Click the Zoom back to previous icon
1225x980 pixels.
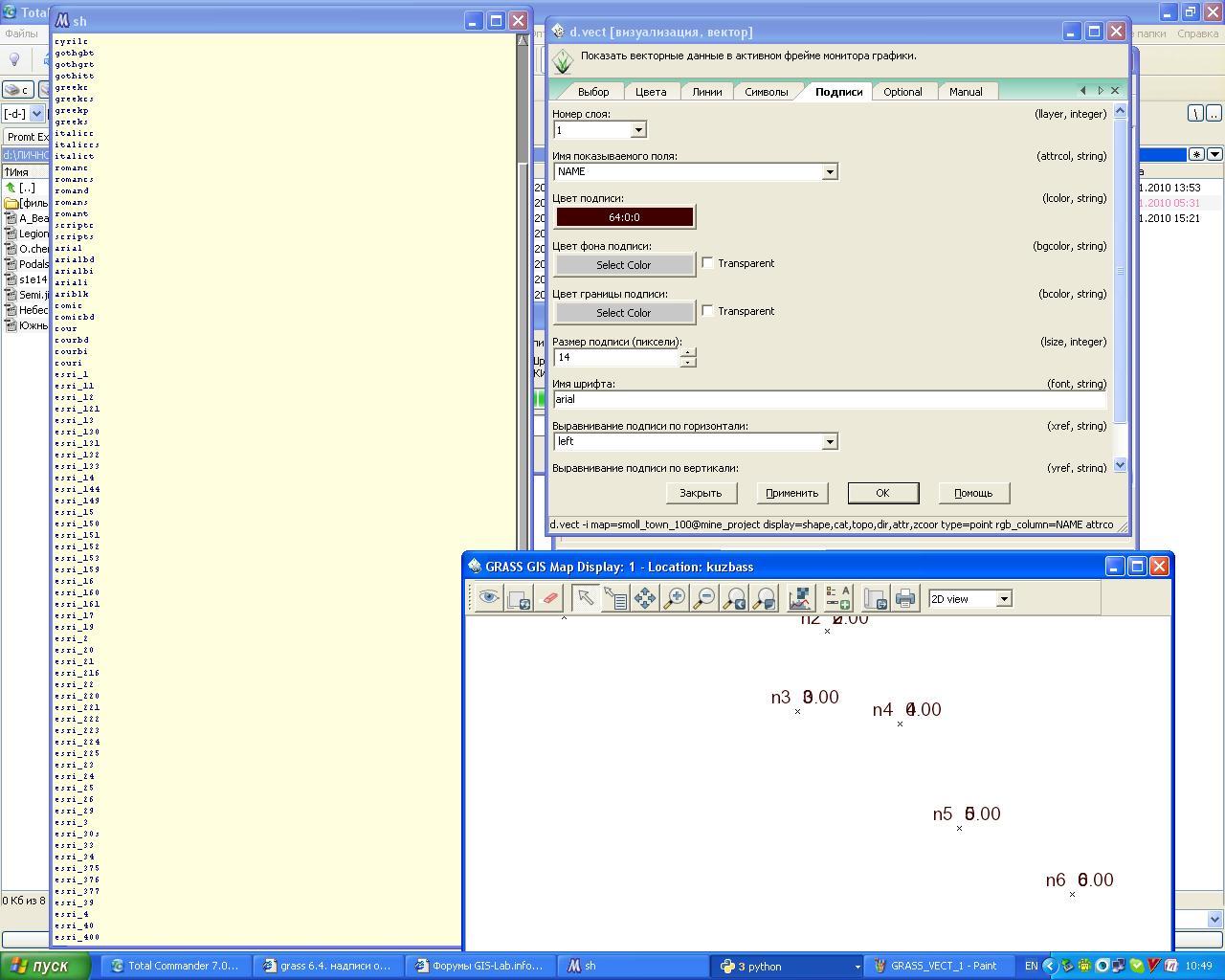pyautogui.click(x=735, y=598)
